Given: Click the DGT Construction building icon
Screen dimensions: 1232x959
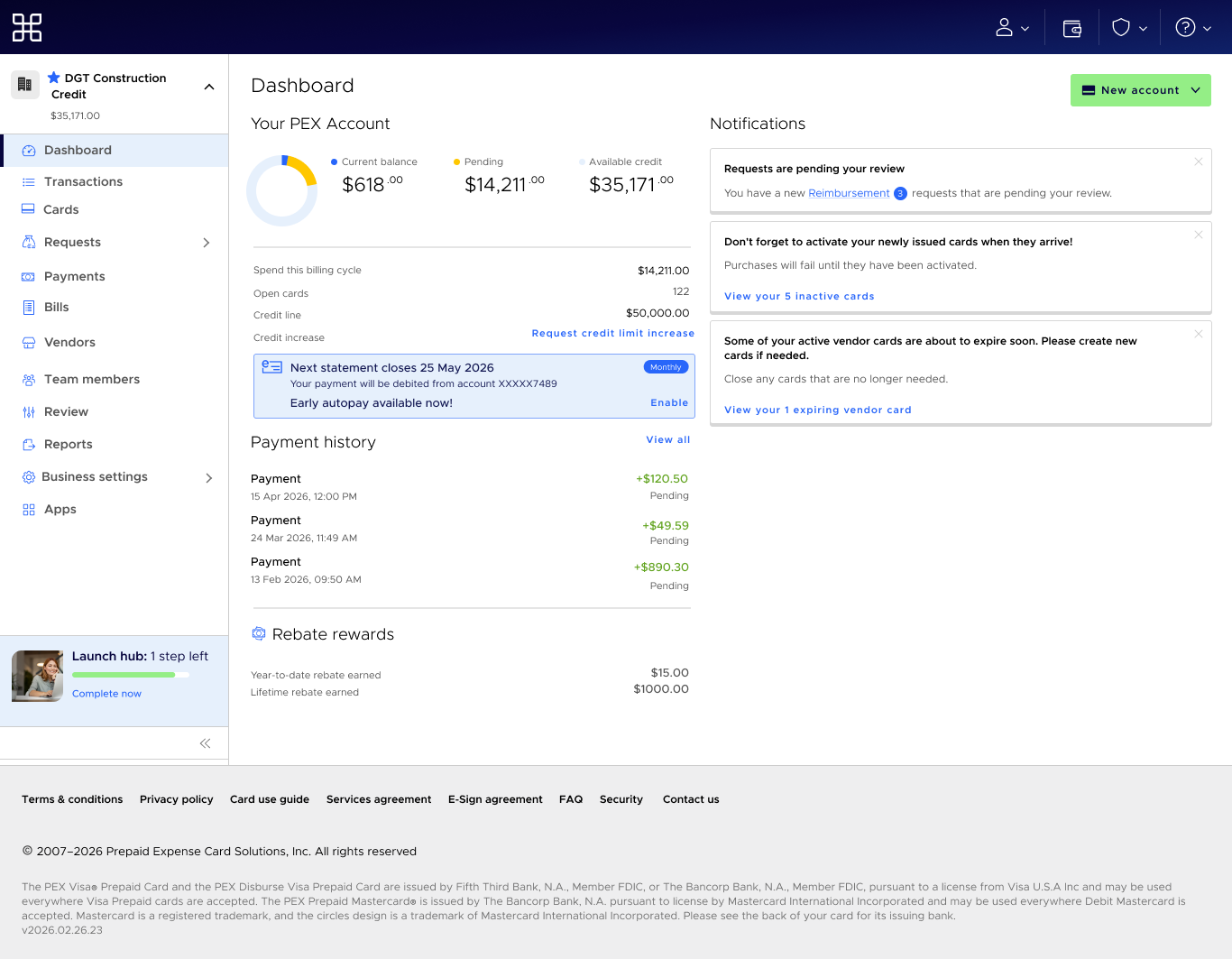Looking at the screenshot, I should pyautogui.click(x=25, y=85).
